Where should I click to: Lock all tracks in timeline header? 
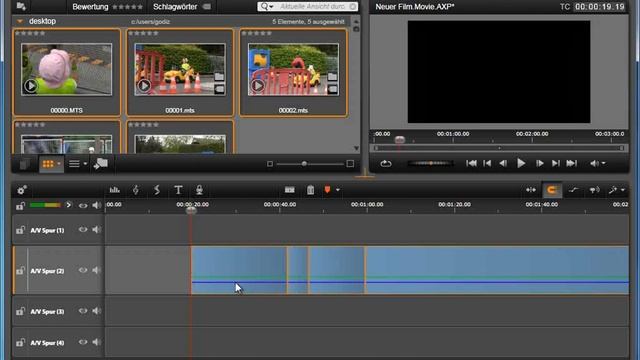click(20, 206)
